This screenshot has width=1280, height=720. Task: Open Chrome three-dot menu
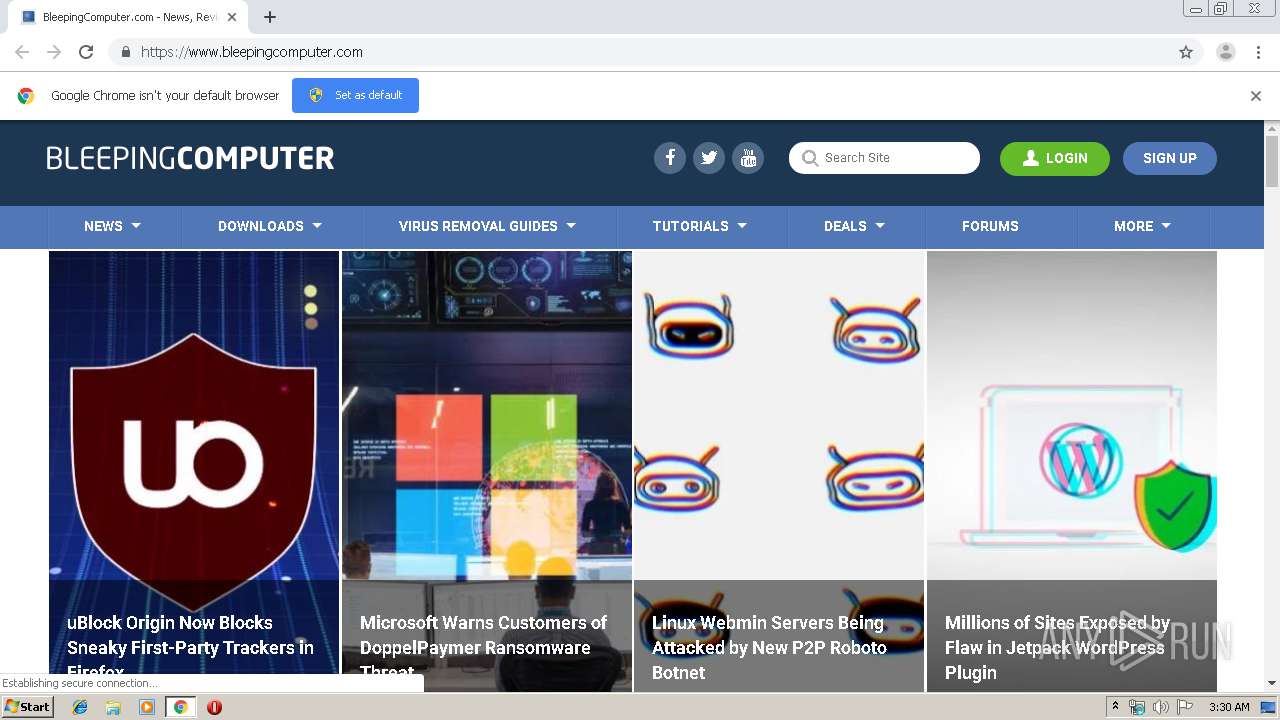pyautogui.click(x=1258, y=52)
